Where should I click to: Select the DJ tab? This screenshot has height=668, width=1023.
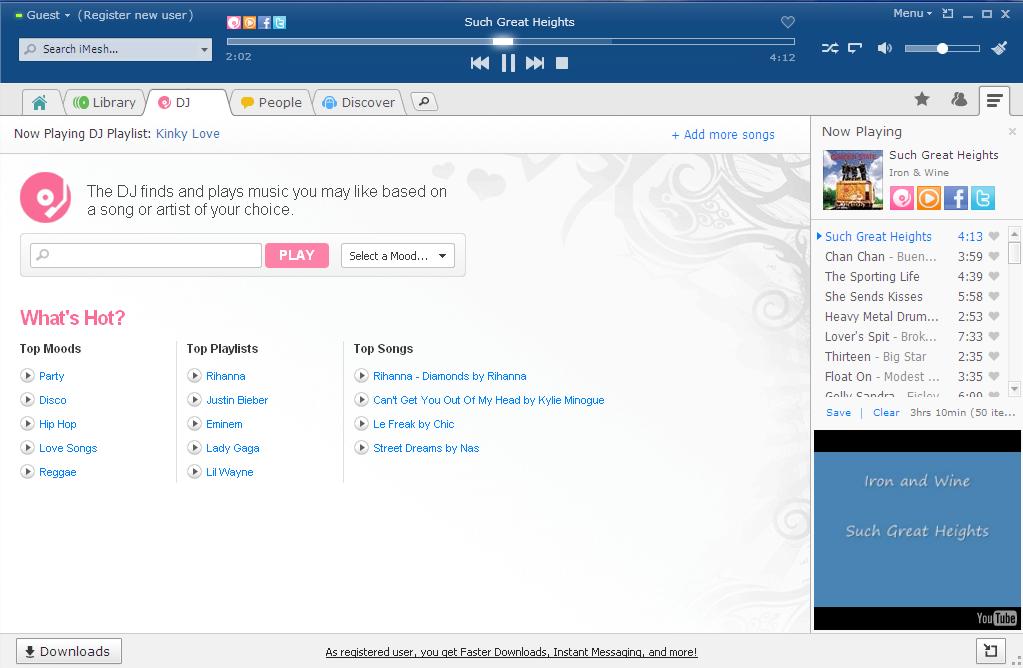coord(188,102)
